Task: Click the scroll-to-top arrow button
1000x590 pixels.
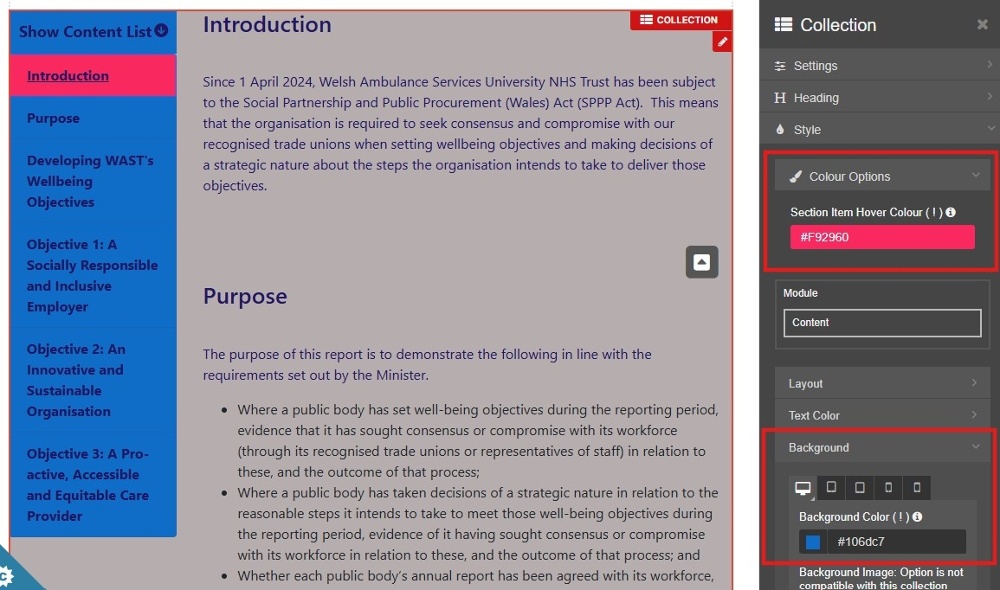Action: tap(702, 262)
